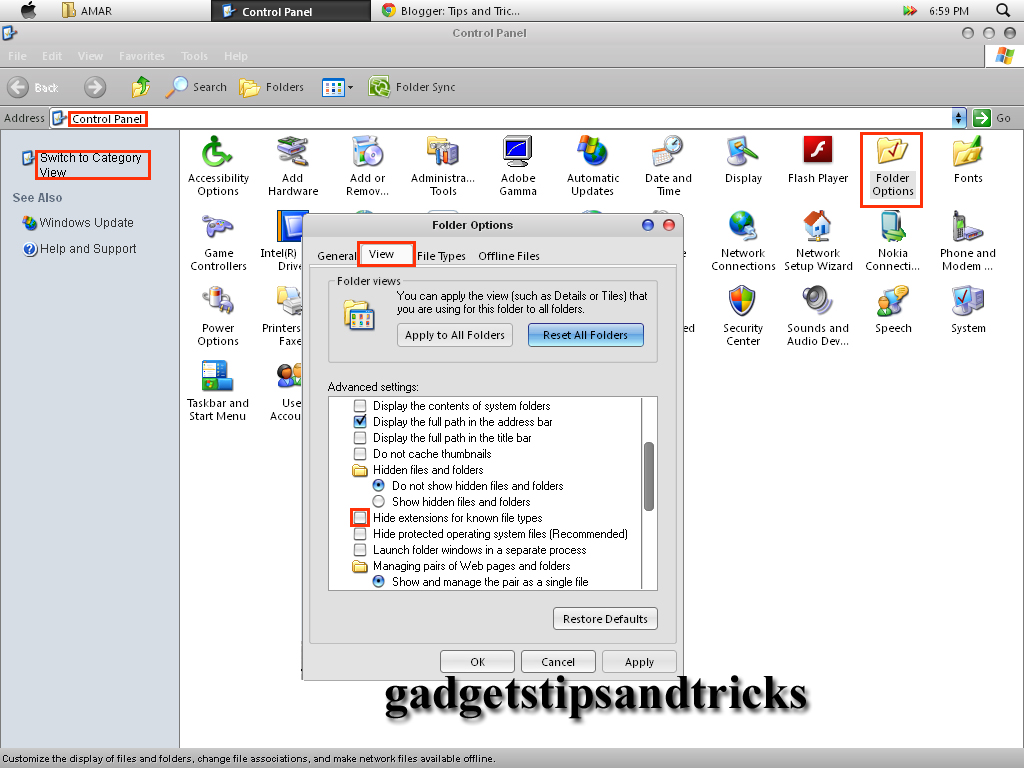Select Show hidden files and folders

378,501
